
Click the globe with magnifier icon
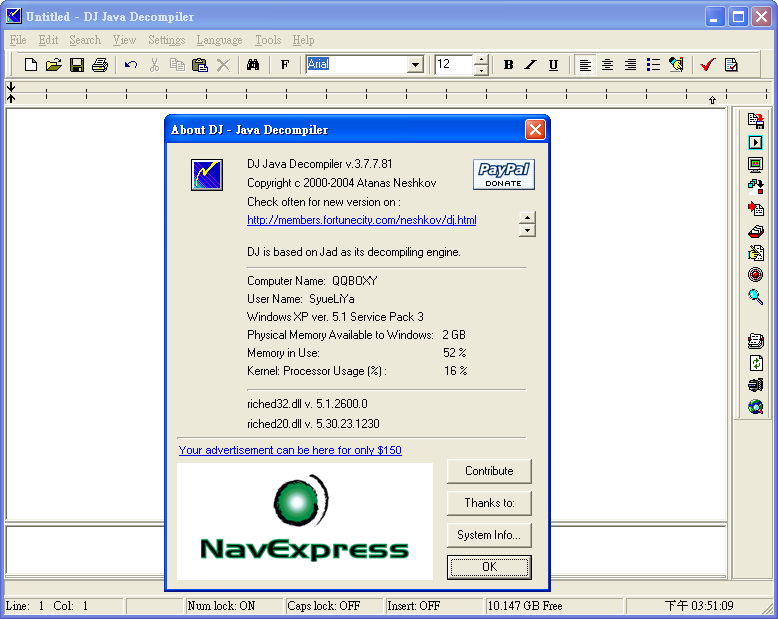[756, 407]
